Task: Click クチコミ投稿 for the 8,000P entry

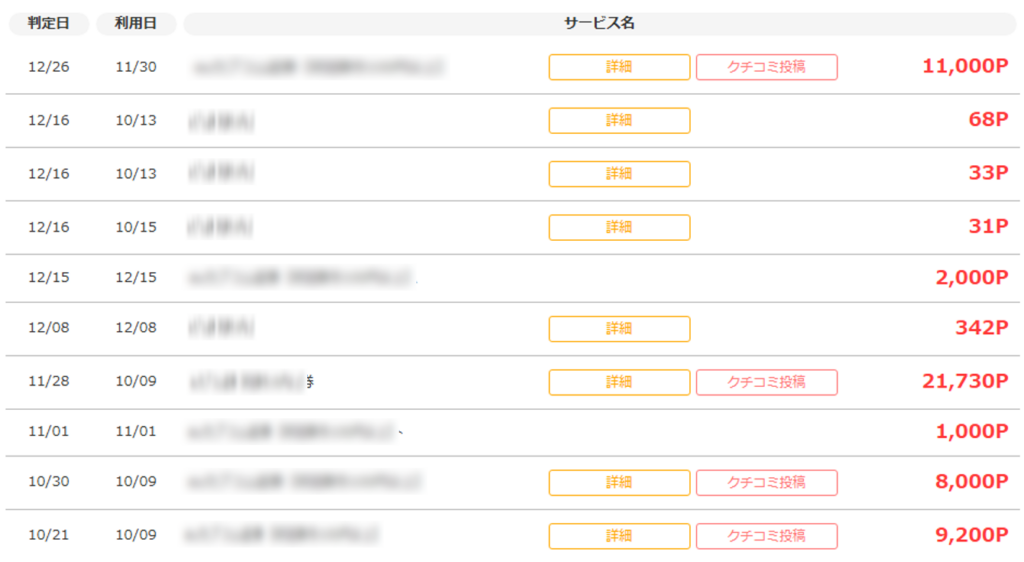Action: tap(767, 483)
